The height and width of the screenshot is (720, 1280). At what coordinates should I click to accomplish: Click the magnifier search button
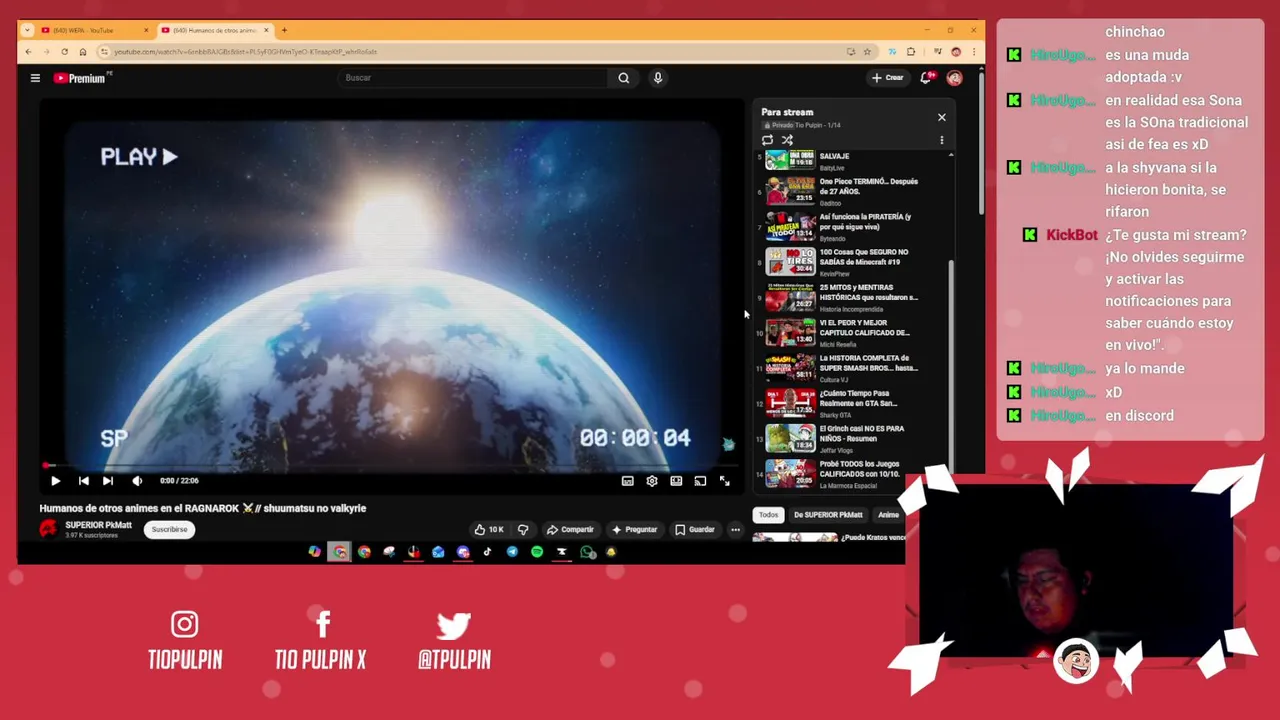click(x=624, y=78)
